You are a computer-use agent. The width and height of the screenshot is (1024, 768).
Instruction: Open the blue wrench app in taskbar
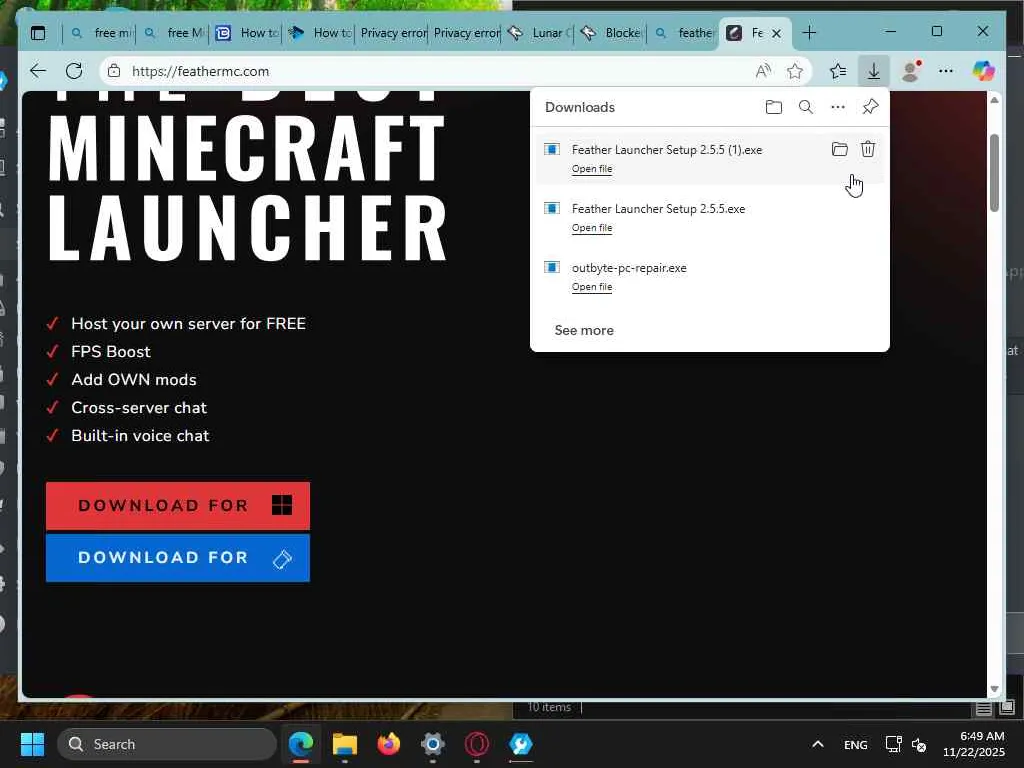pyautogui.click(x=520, y=744)
